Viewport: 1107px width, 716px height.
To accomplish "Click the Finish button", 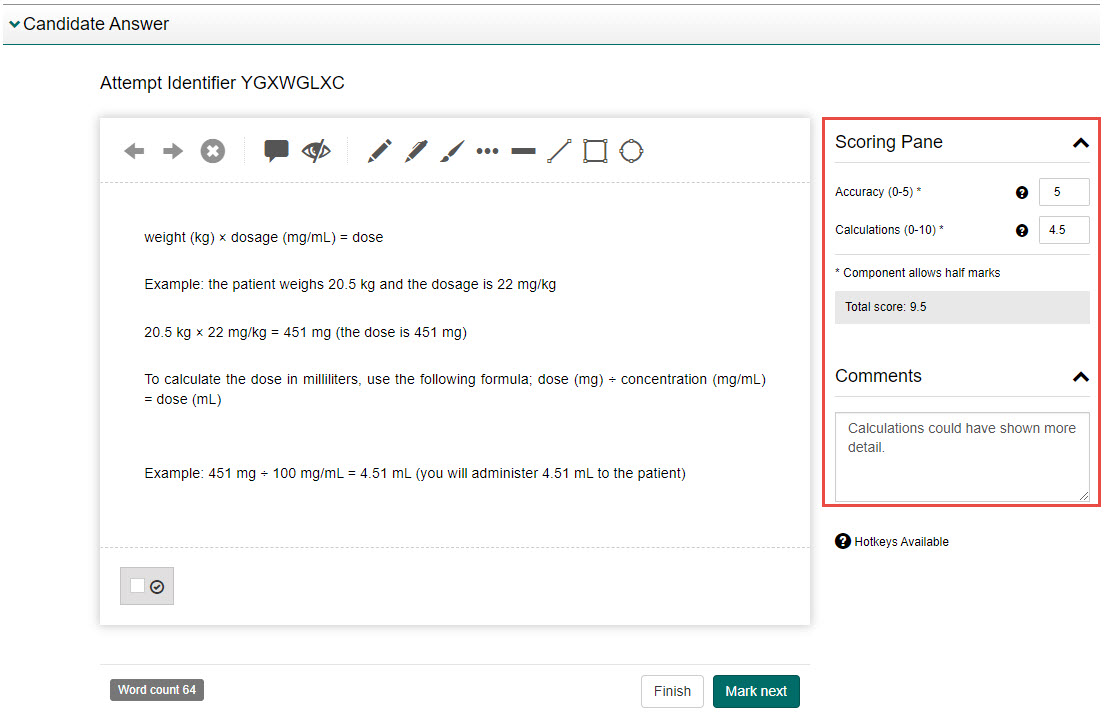I will (672, 691).
